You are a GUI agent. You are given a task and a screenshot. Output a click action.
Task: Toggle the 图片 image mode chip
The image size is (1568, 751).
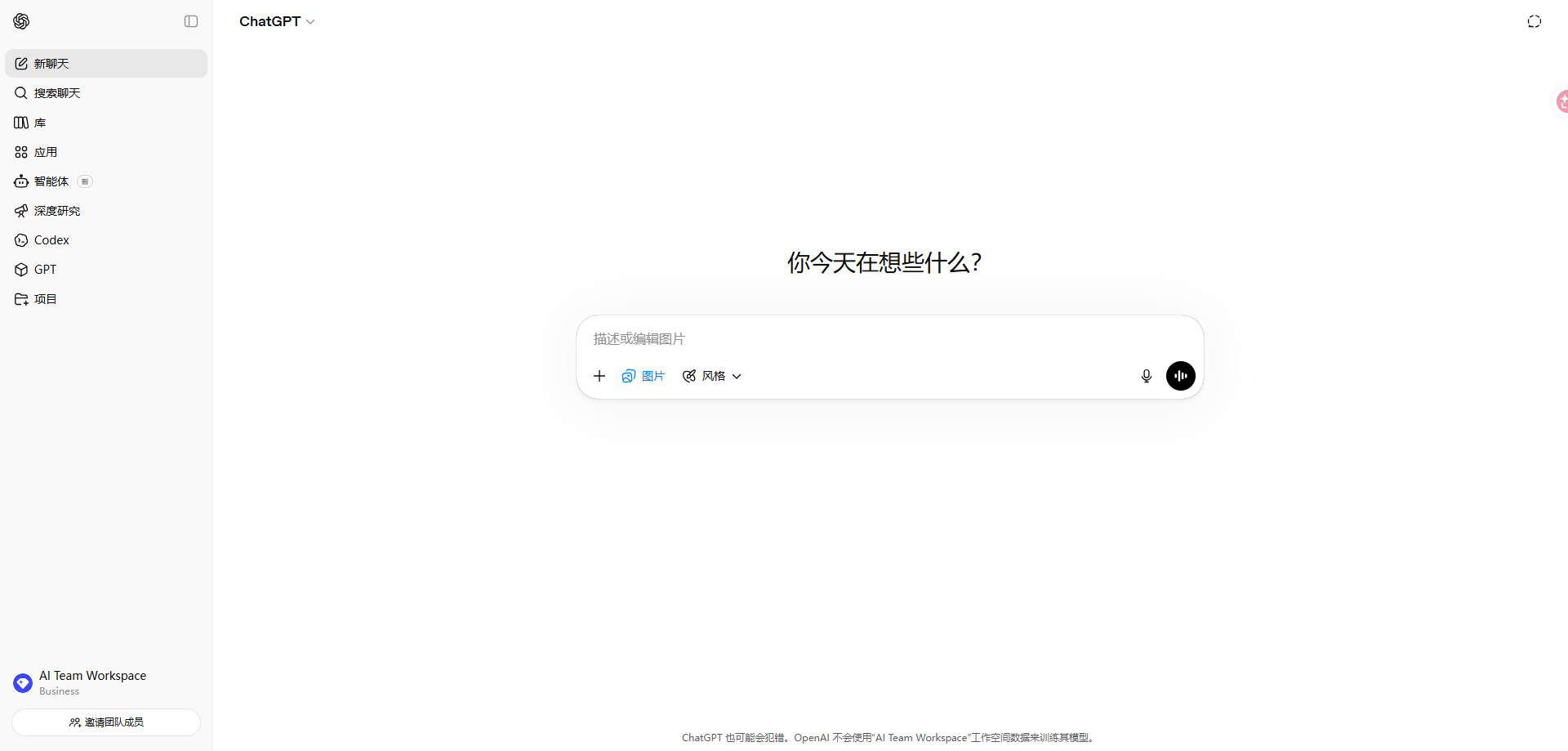644,376
